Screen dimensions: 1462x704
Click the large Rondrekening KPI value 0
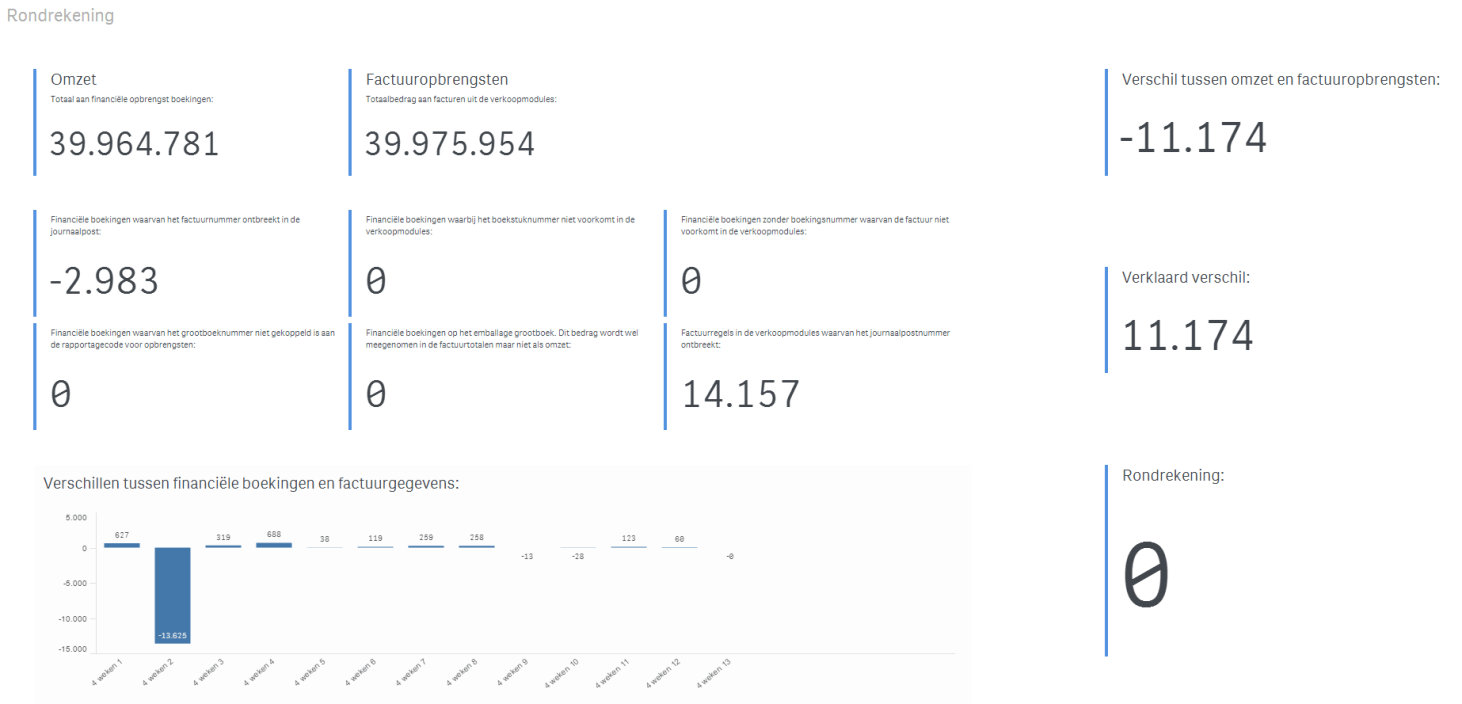[1145, 578]
